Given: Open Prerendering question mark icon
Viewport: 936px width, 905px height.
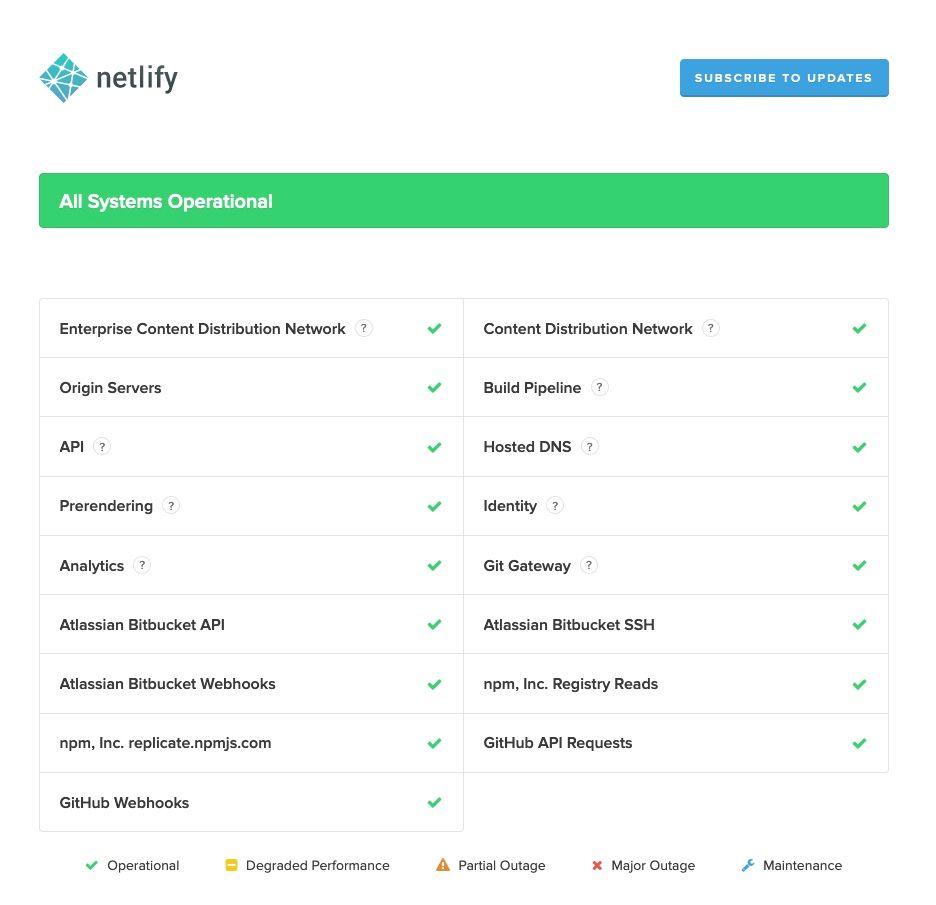Looking at the screenshot, I should (171, 506).
